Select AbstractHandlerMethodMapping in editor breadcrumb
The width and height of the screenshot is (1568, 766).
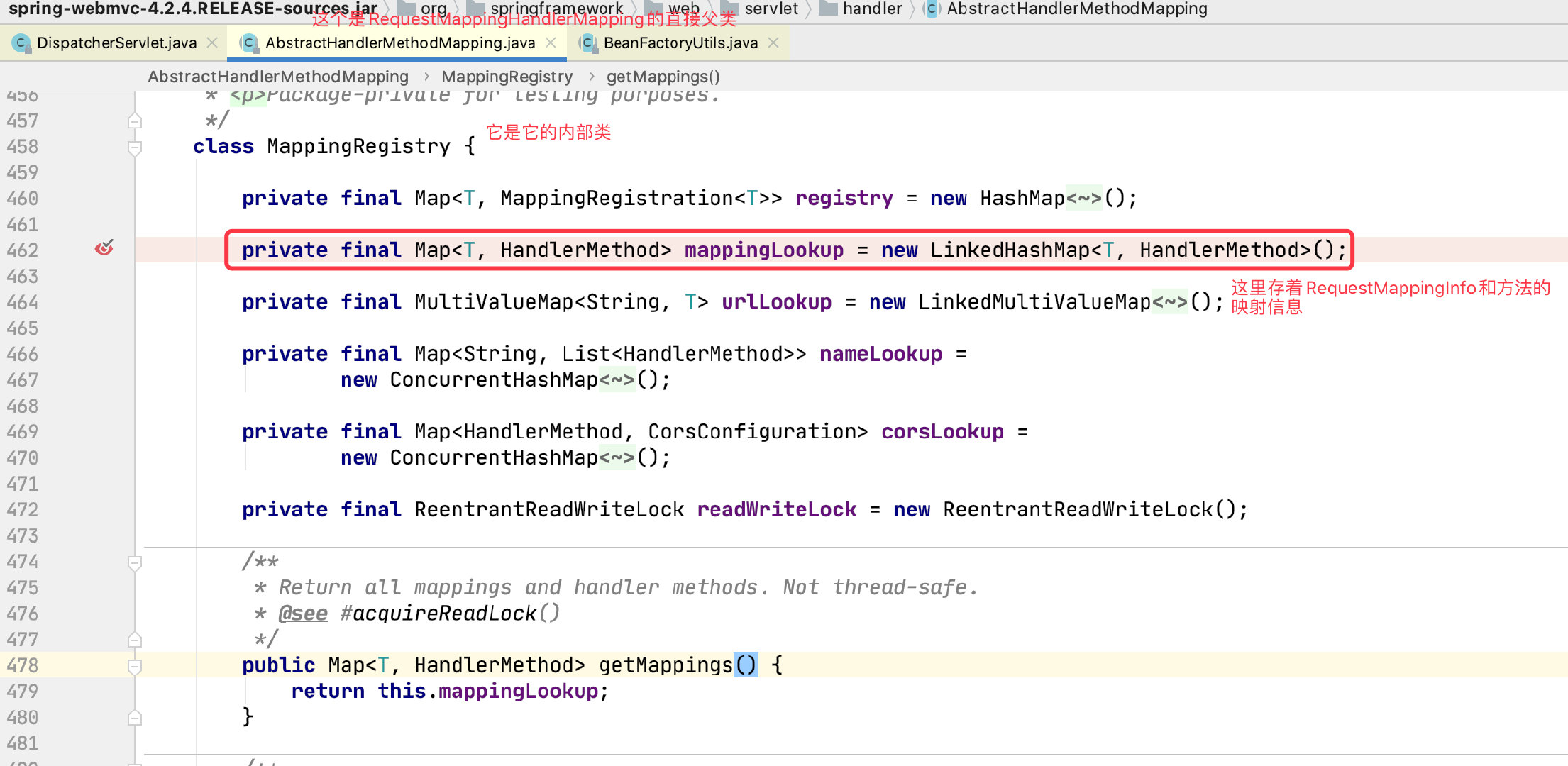point(278,77)
